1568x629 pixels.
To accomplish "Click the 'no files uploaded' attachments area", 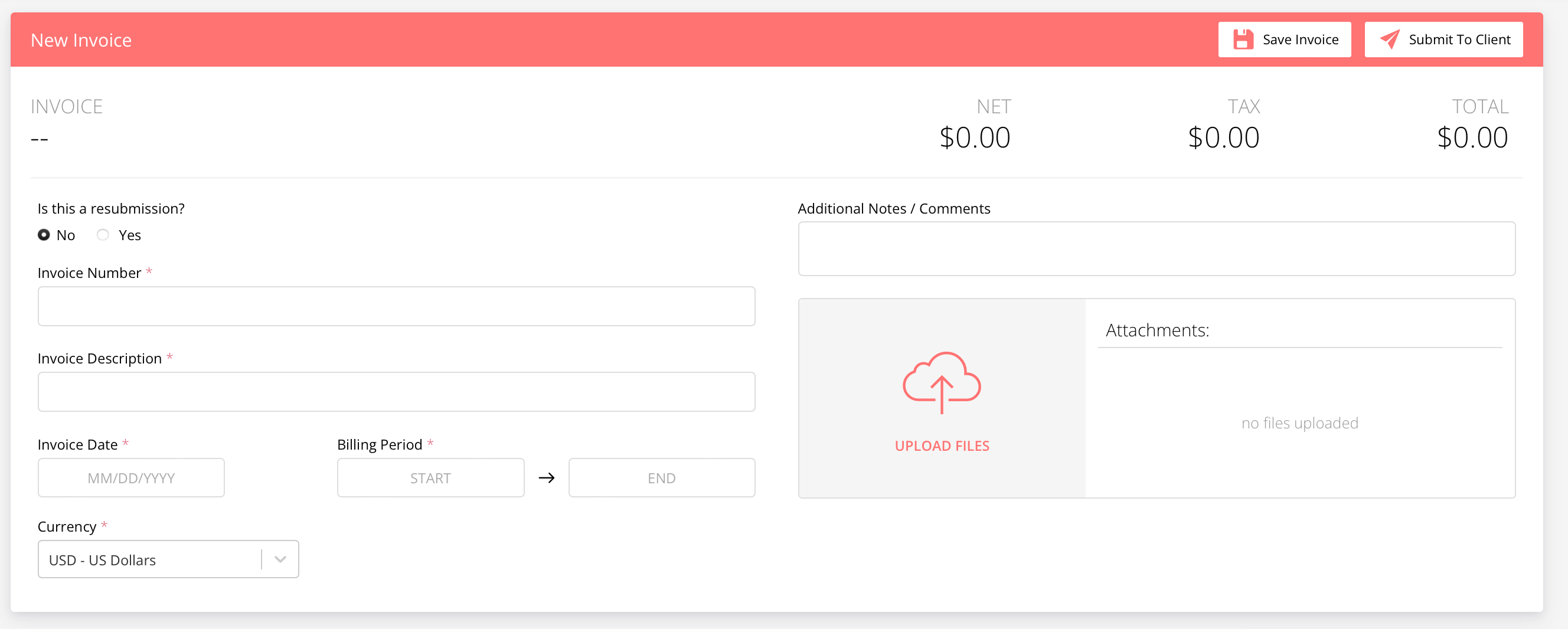I will click(x=1299, y=423).
